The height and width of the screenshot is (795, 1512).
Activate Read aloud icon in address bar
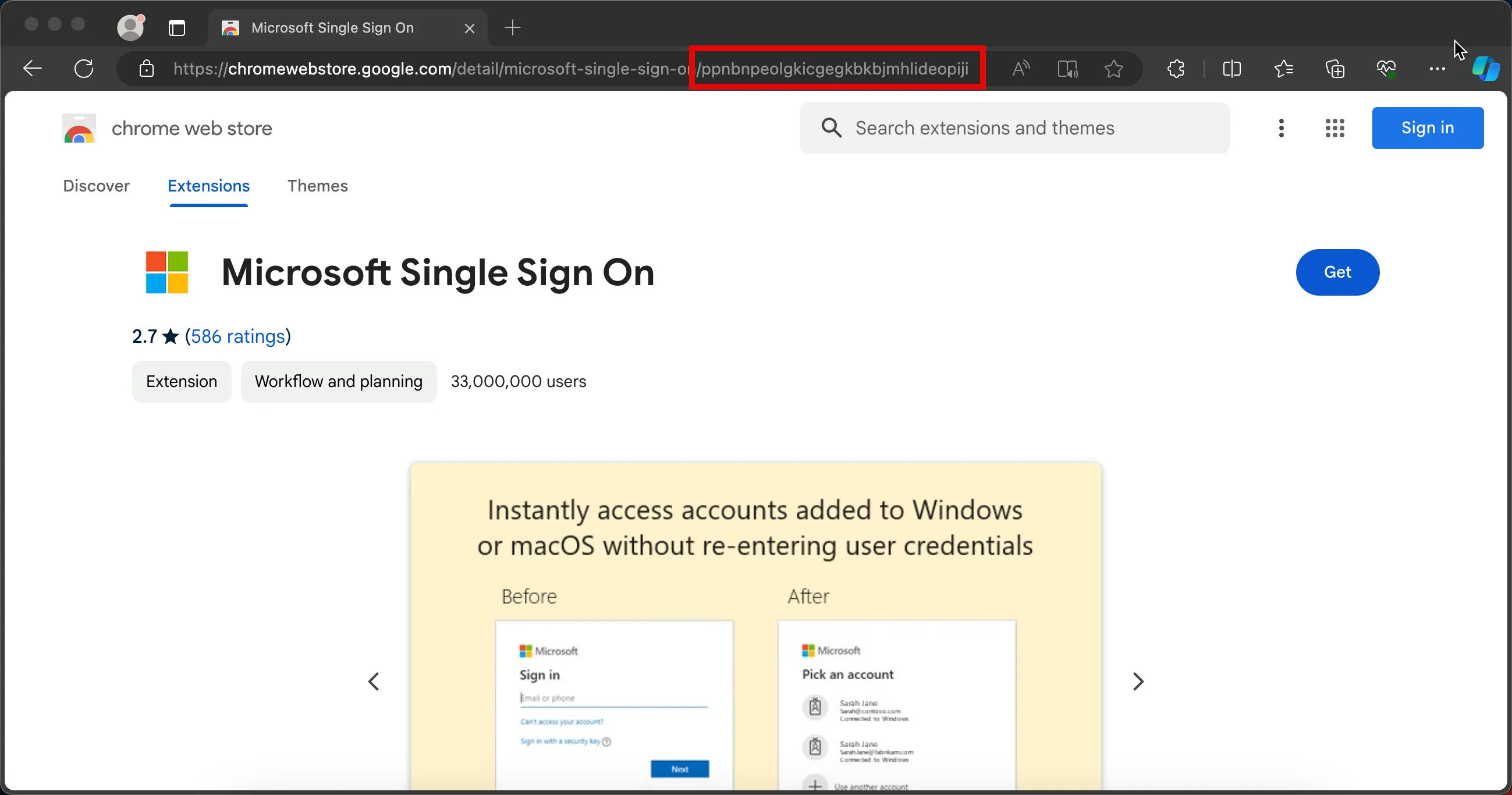1021,69
